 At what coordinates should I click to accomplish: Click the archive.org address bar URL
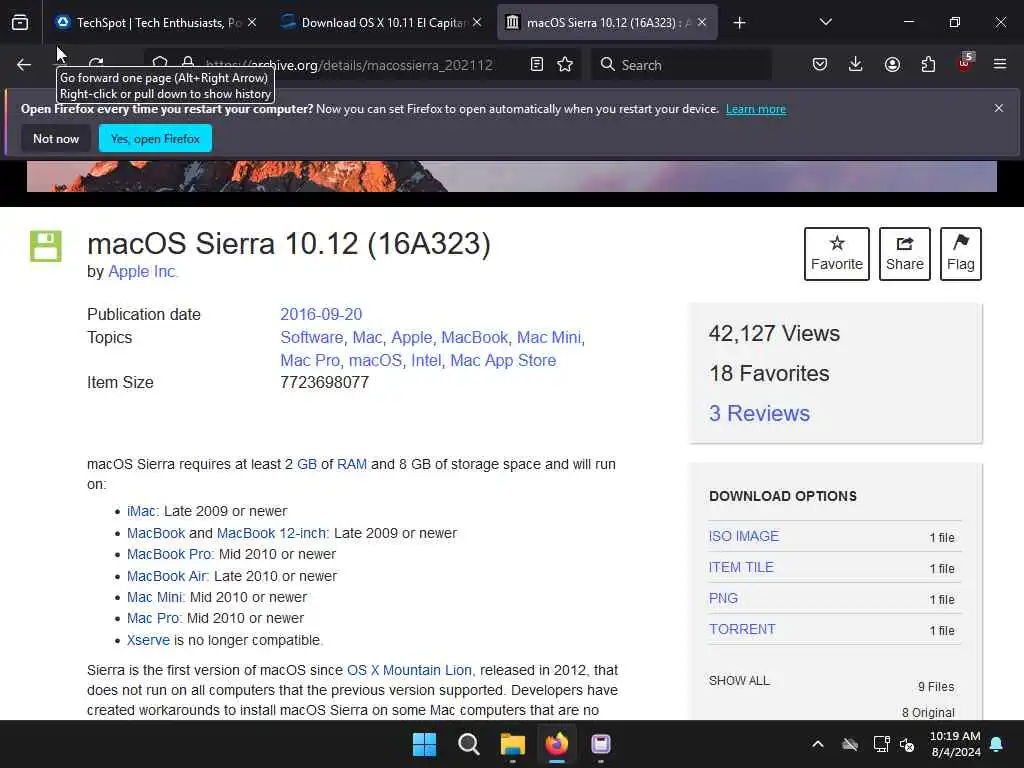point(349,65)
